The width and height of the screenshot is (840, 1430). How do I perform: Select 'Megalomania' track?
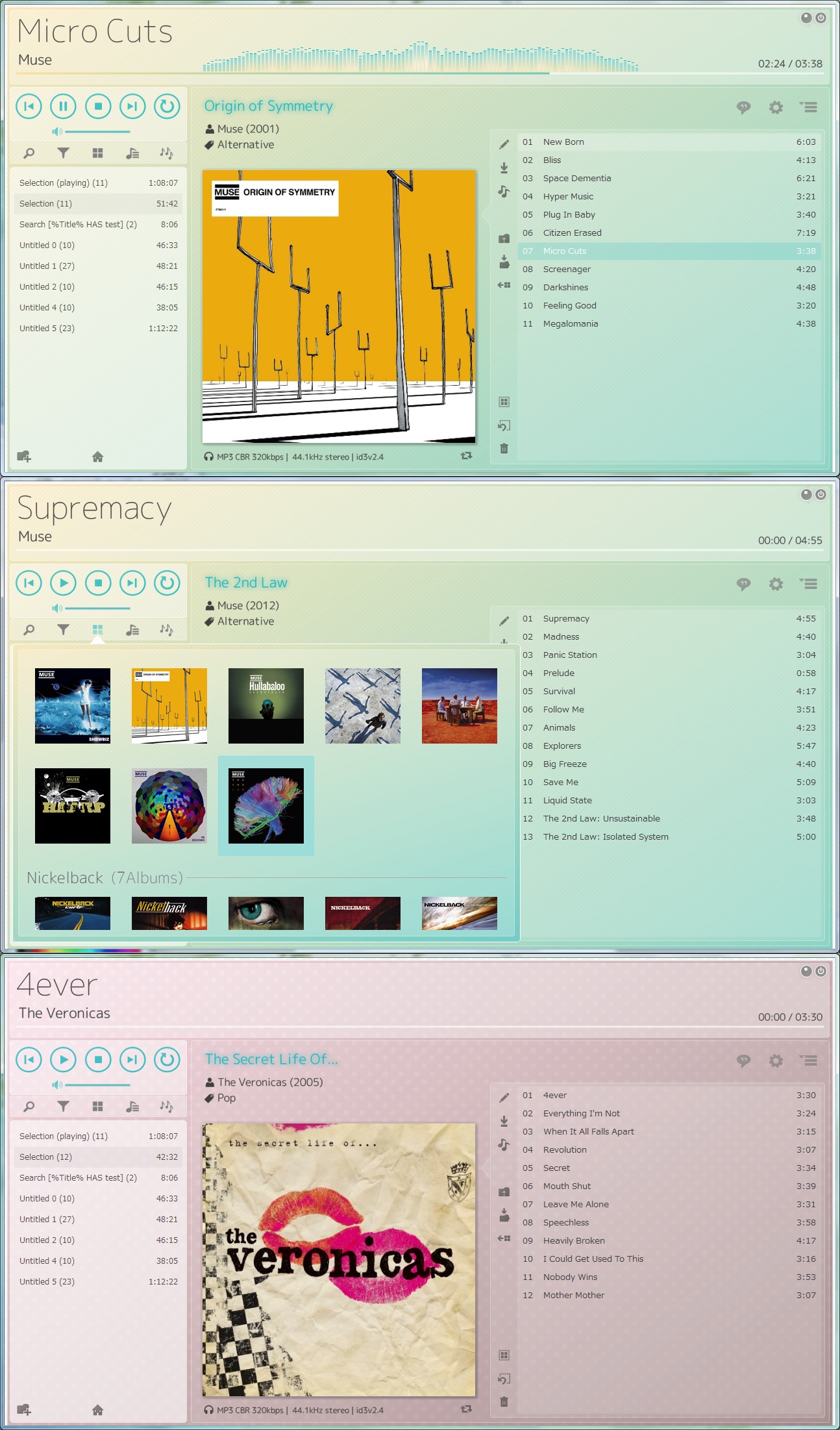click(669, 323)
